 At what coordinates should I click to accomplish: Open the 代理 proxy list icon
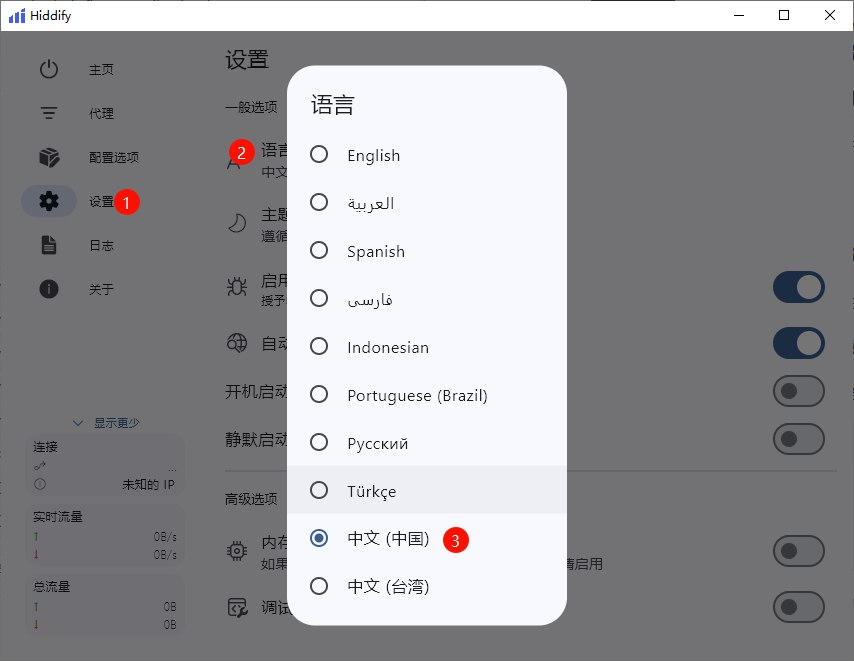point(49,114)
